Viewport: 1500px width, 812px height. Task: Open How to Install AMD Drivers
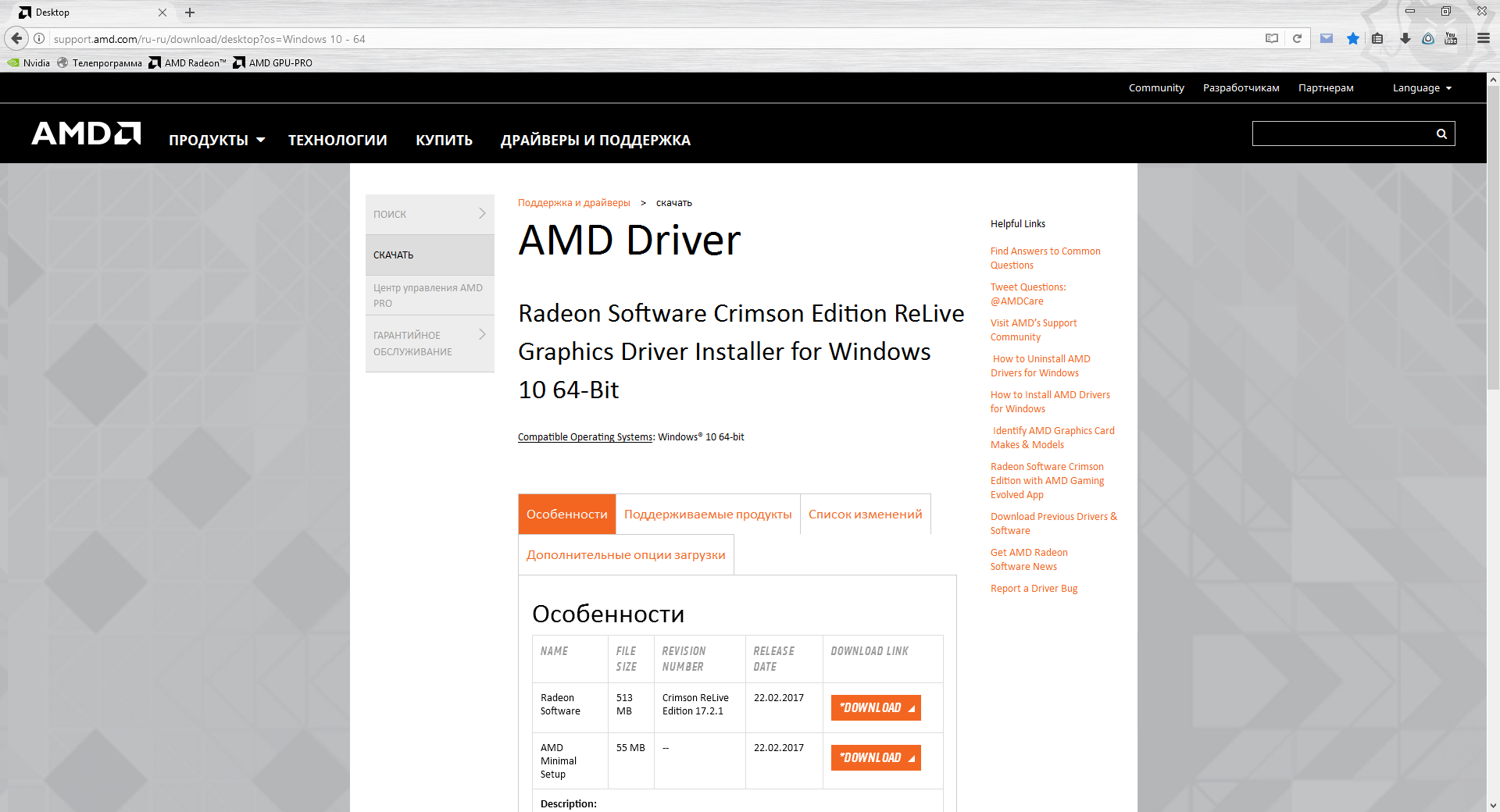[x=1050, y=402]
